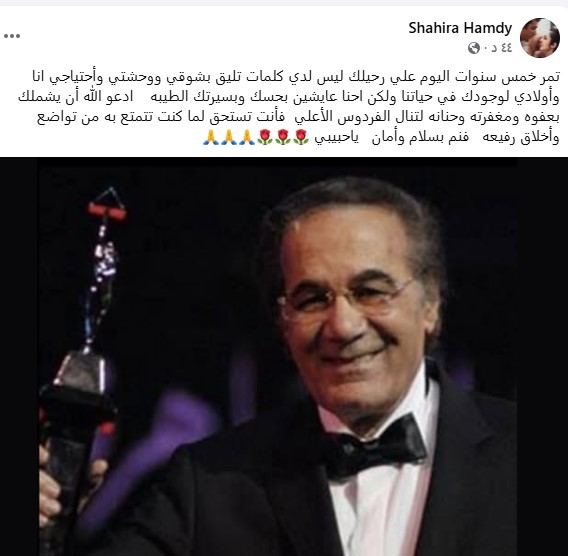This screenshot has width=568, height=556.
Task: Click the globe public audience icon
Action: 473,48
